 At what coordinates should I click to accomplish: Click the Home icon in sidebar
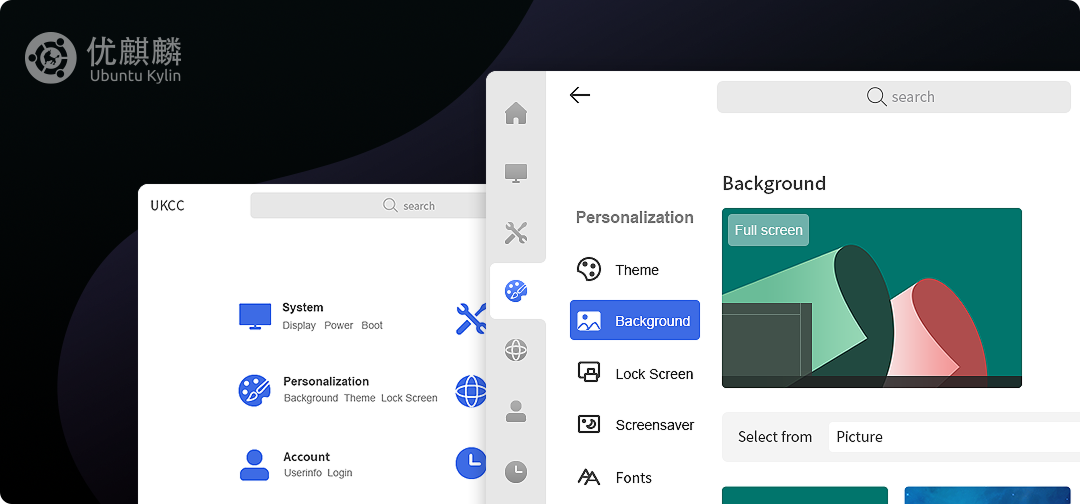click(x=516, y=113)
